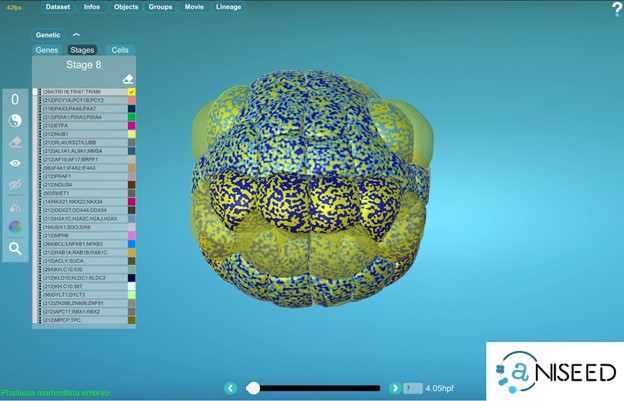Viewport: 624px width, 401px height.
Task: Hide objects with the crossed-eye icon
Action: (x=15, y=185)
